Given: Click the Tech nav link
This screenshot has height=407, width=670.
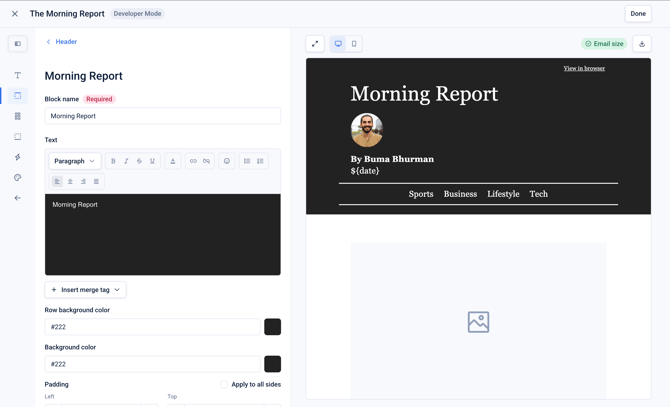Looking at the screenshot, I should 538,194.
